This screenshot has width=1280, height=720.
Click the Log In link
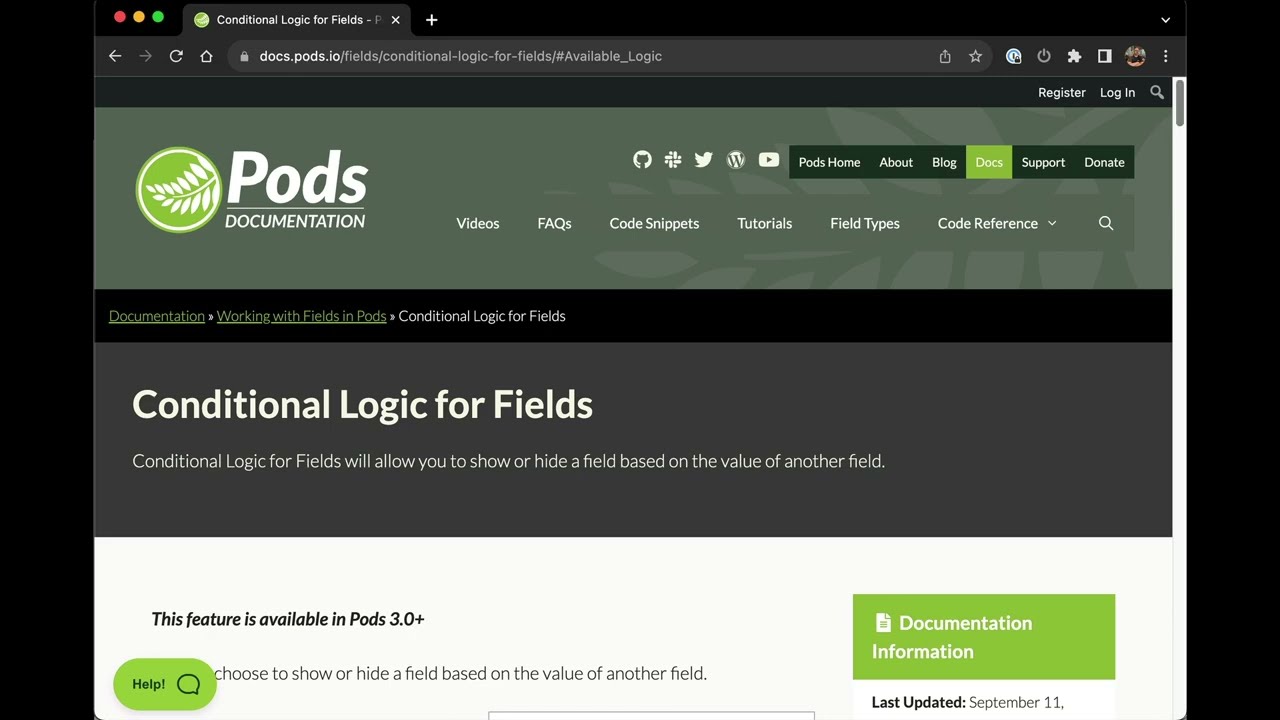pyautogui.click(x=1117, y=92)
